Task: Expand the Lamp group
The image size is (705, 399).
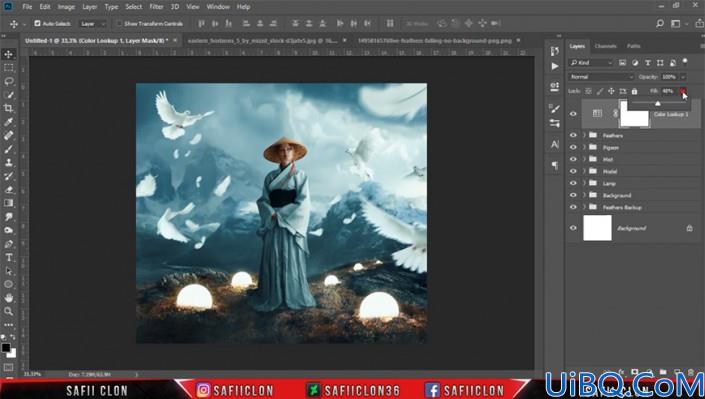Action: pos(584,183)
